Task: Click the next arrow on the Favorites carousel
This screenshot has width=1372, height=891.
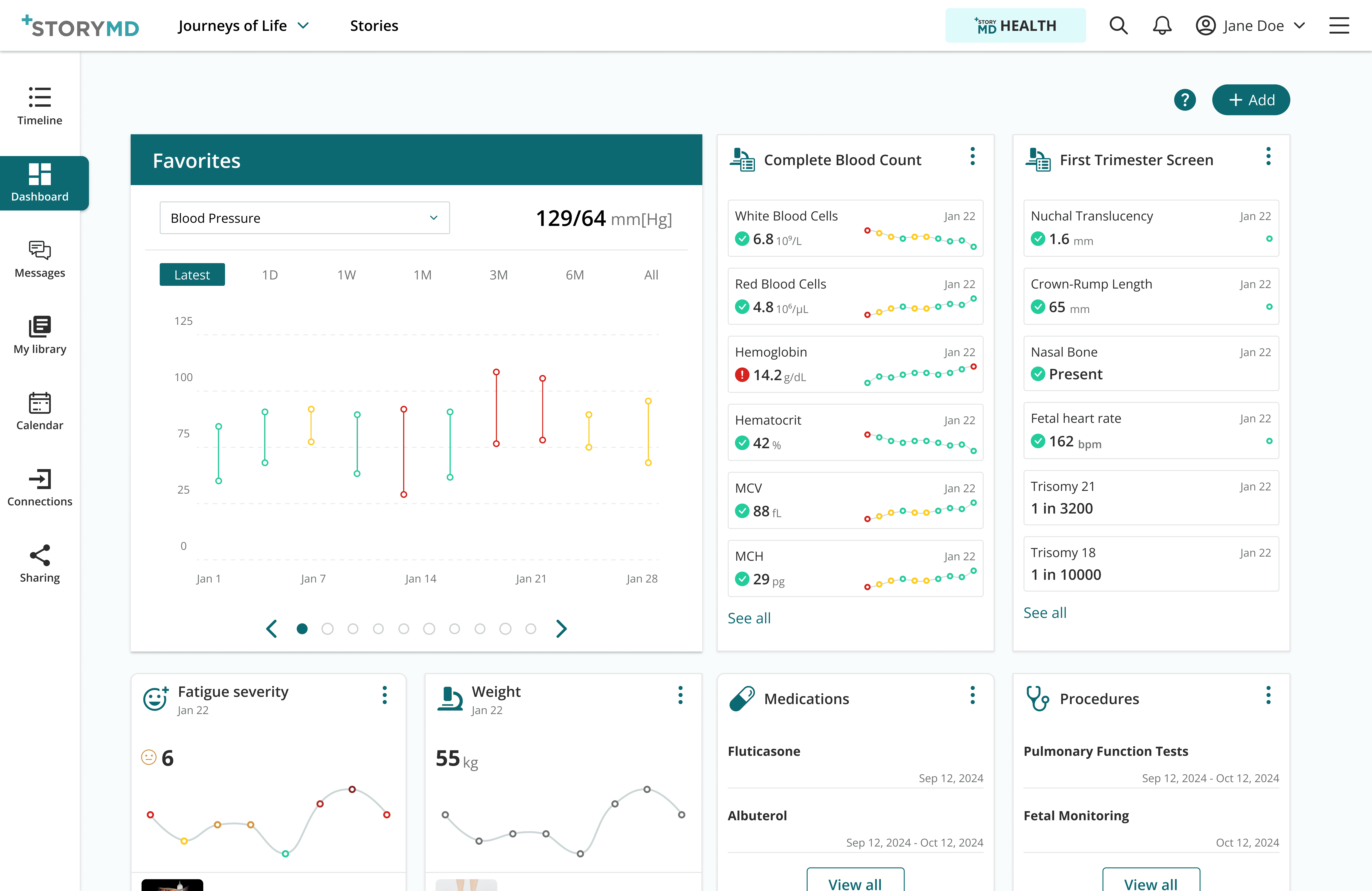Action: (x=561, y=629)
